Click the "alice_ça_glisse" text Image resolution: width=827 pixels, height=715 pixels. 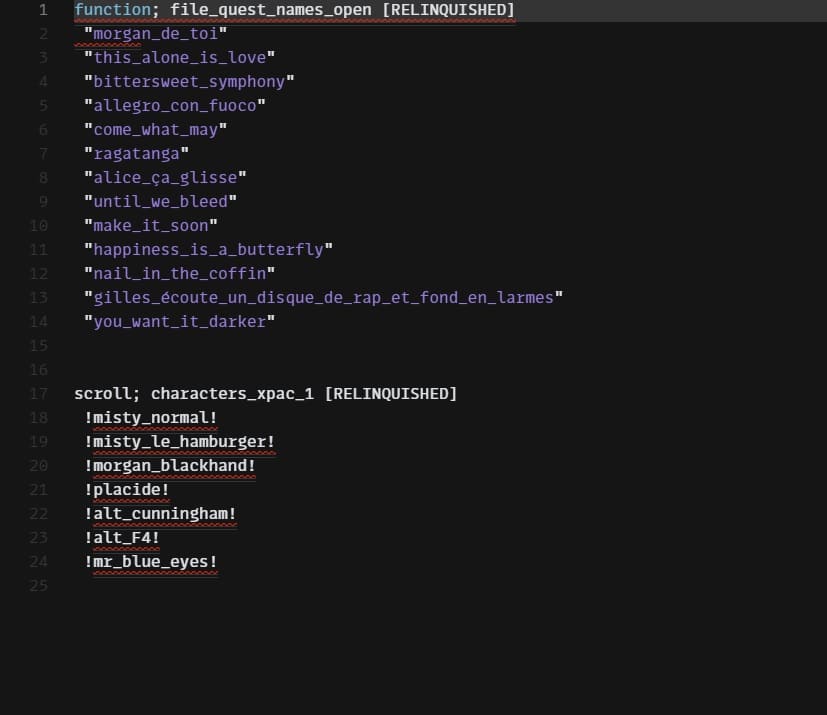(165, 178)
